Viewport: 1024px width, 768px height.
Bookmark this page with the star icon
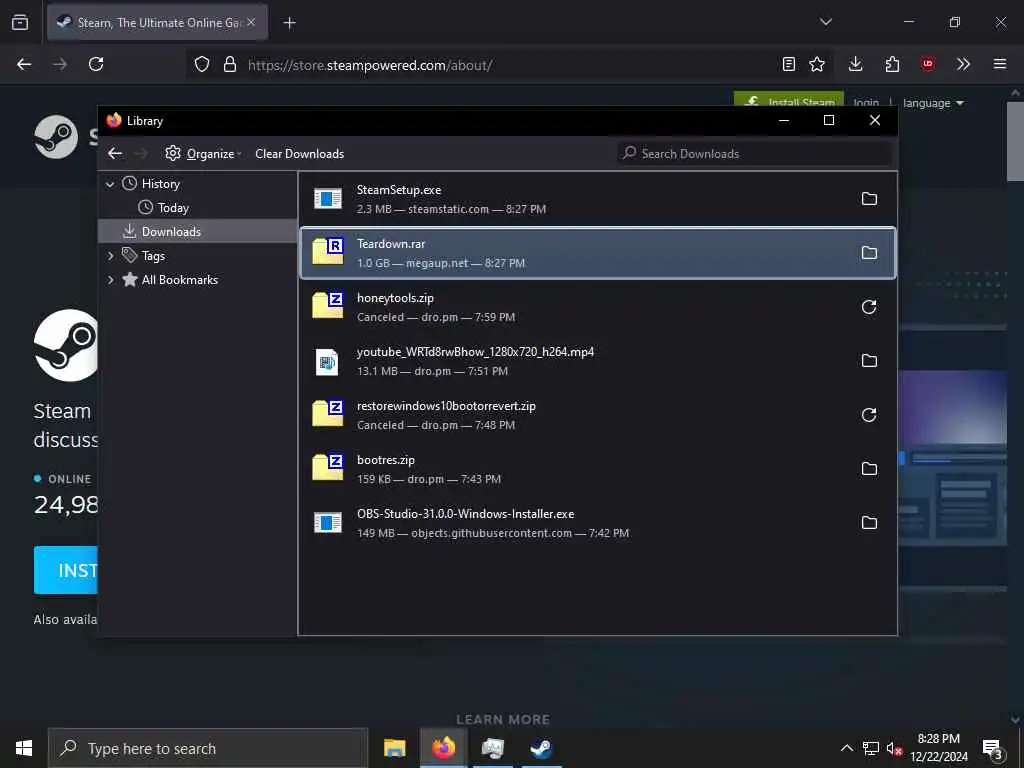point(817,64)
